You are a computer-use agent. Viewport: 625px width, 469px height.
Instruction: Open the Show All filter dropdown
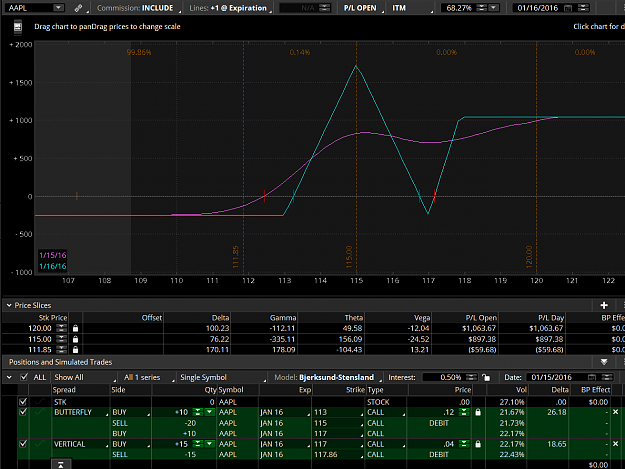pos(85,377)
